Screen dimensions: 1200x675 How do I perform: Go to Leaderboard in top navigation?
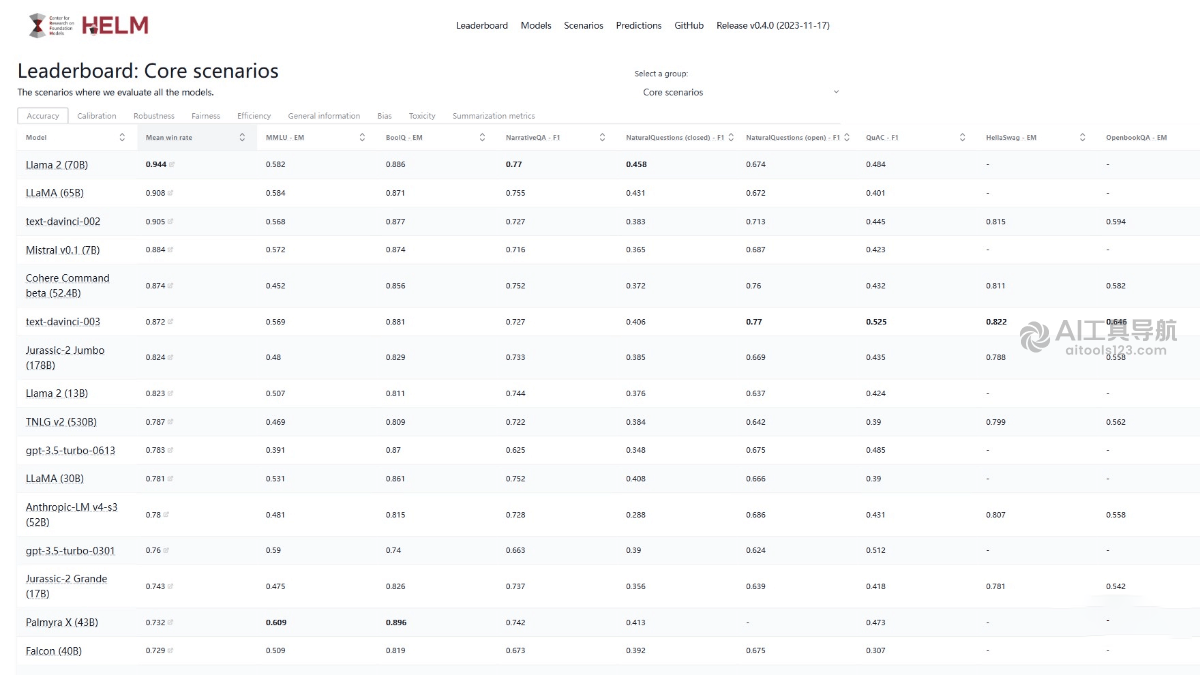point(482,26)
